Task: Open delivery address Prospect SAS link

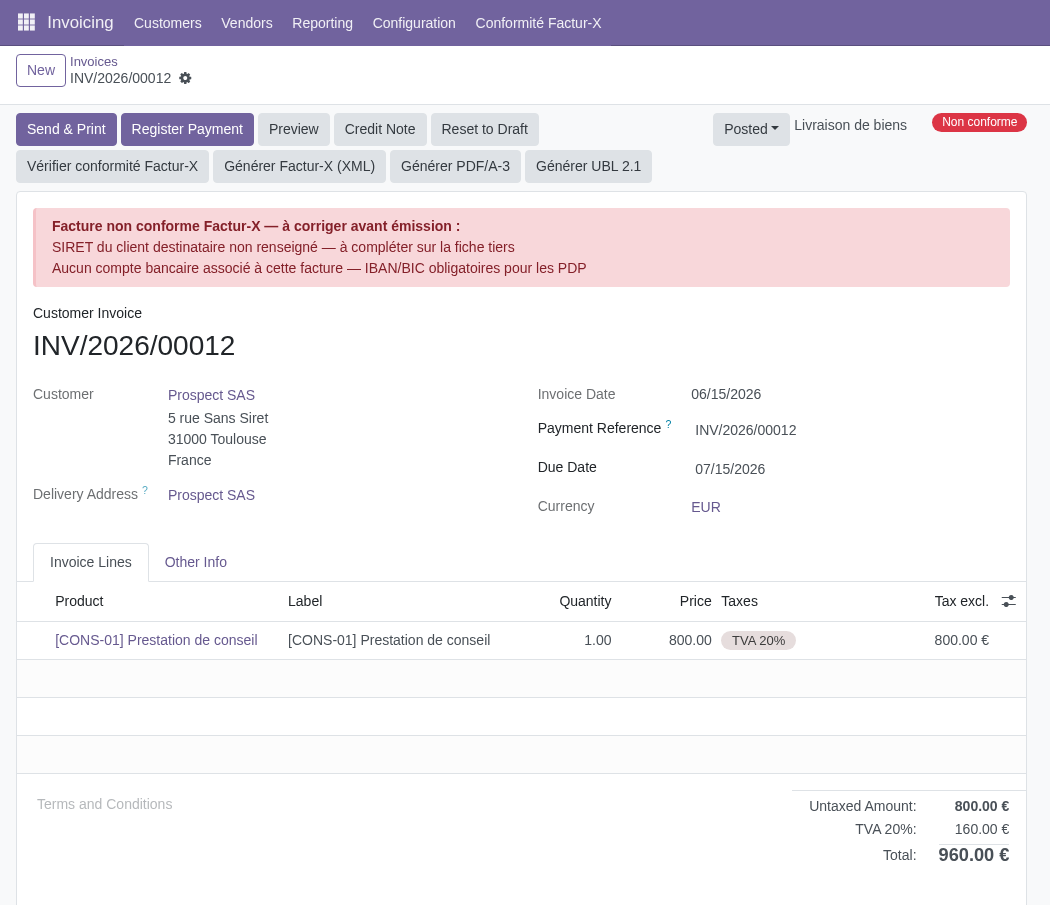Action: pos(211,495)
